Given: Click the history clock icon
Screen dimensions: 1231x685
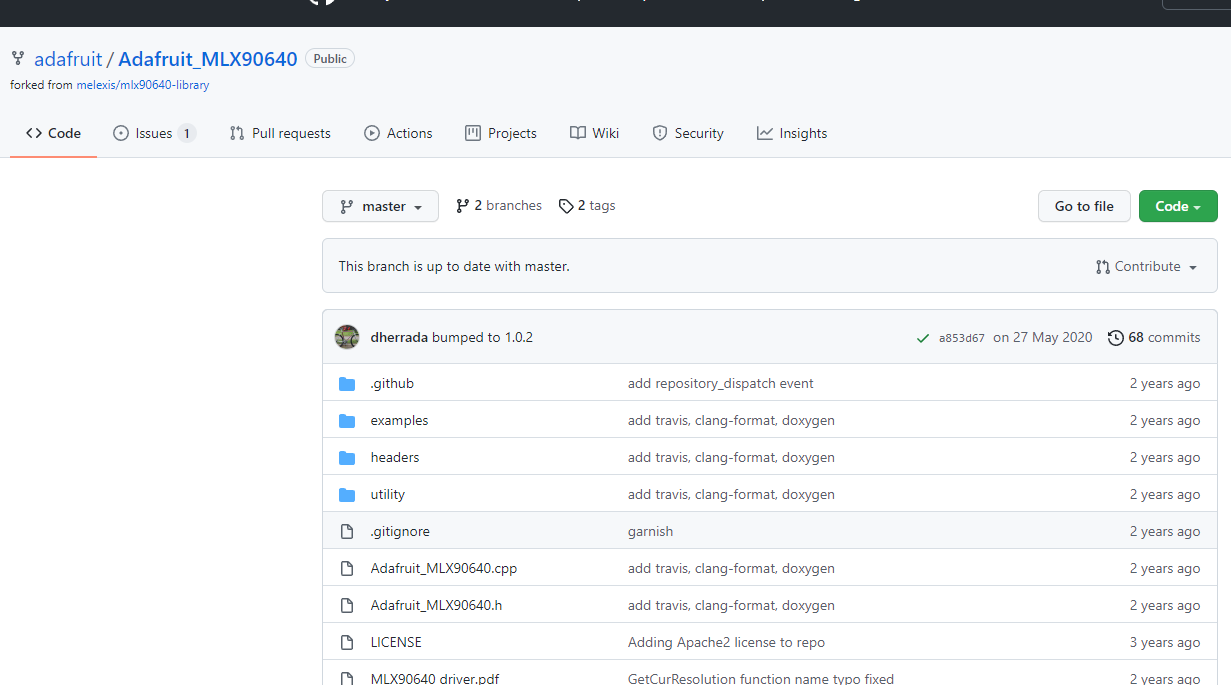Looking at the screenshot, I should (1116, 338).
